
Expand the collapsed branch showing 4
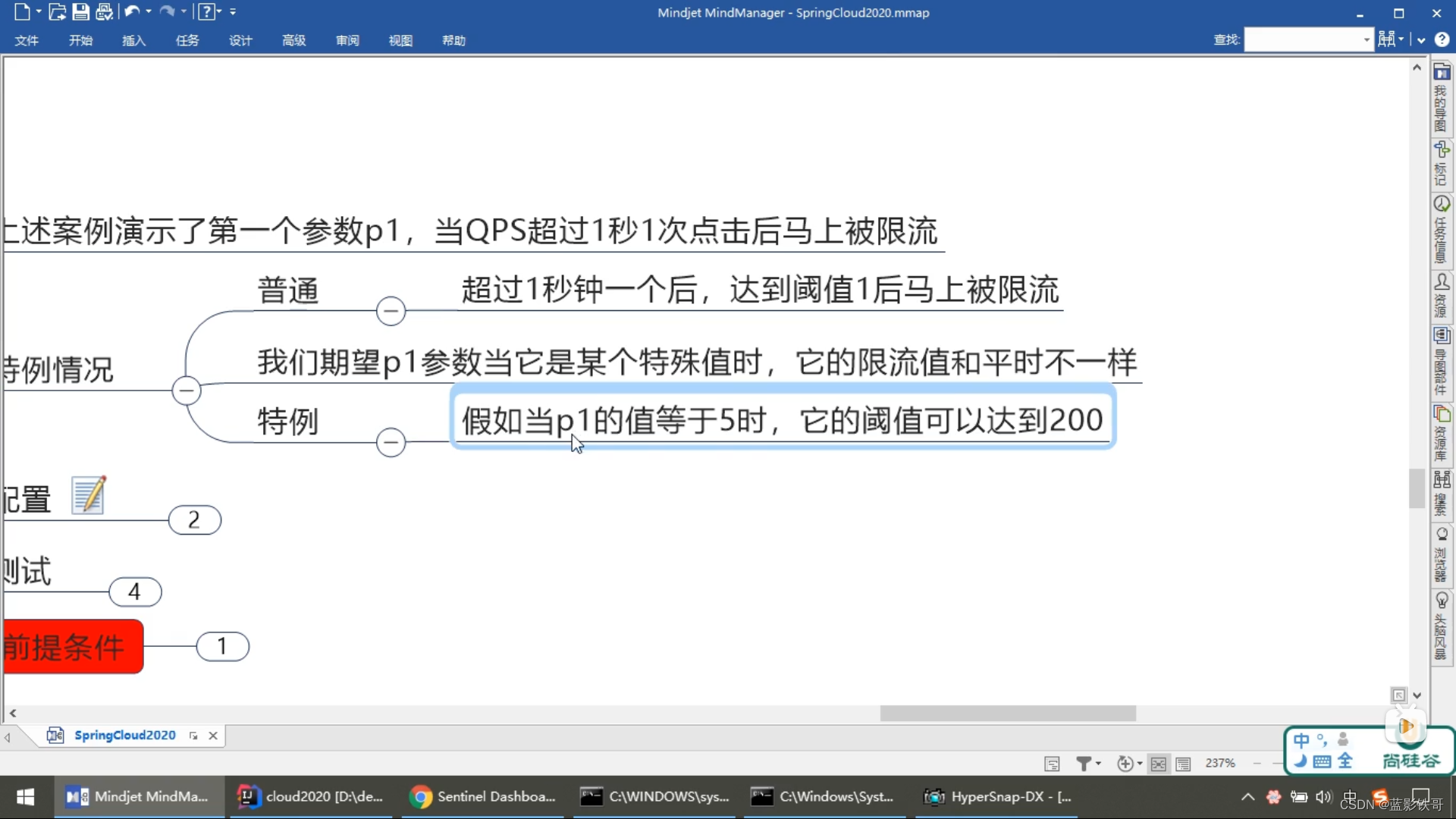[135, 592]
